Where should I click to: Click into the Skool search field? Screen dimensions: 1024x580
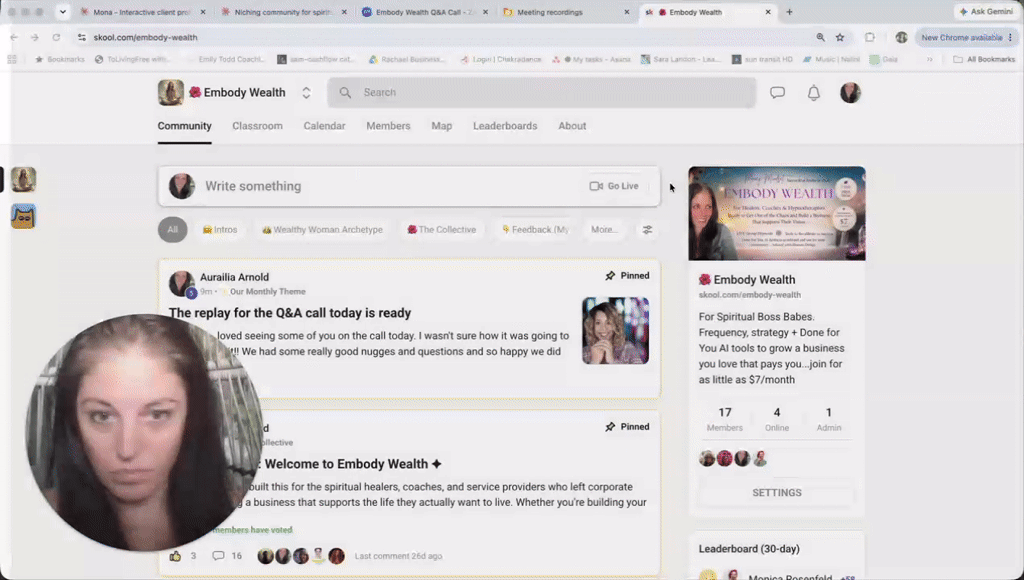point(541,93)
